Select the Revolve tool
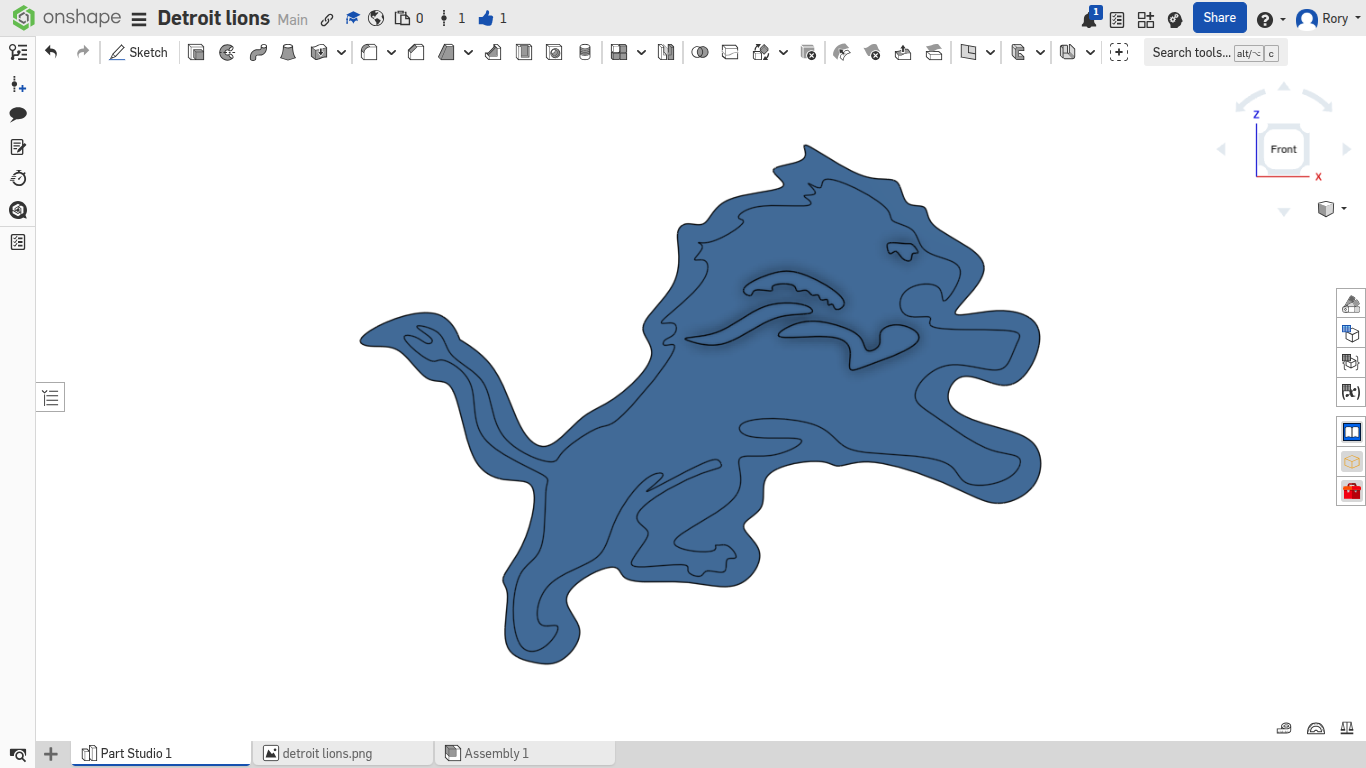The height and width of the screenshot is (768, 1366). [227, 52]
